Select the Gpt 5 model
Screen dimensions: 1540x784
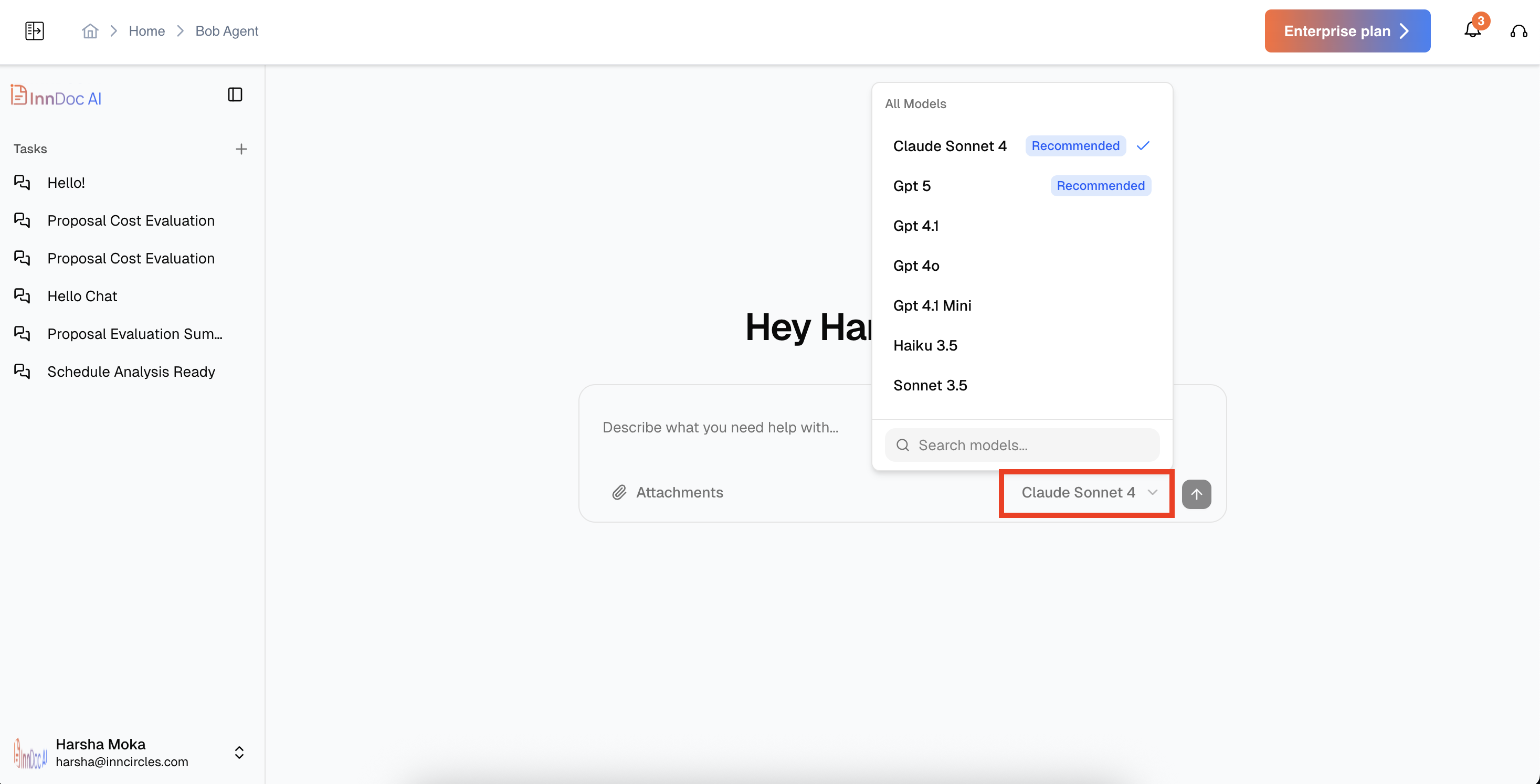(912, 186)
